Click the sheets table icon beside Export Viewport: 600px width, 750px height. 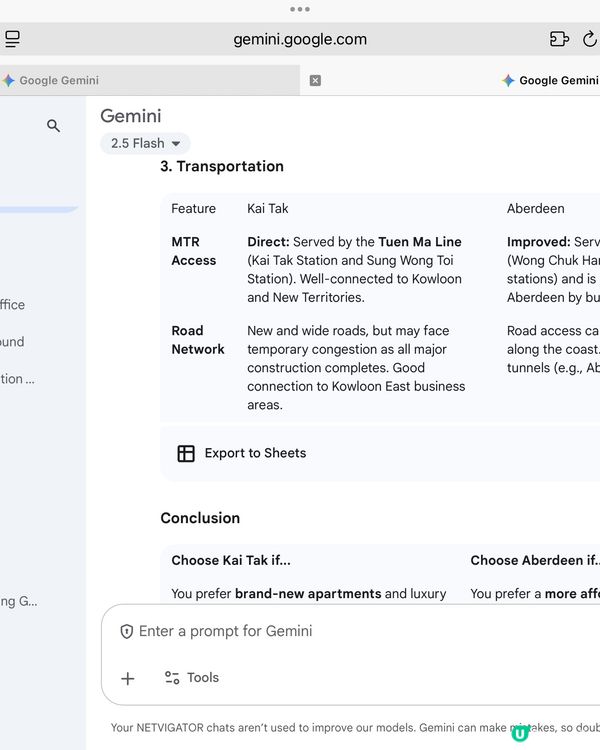[186, 453]
